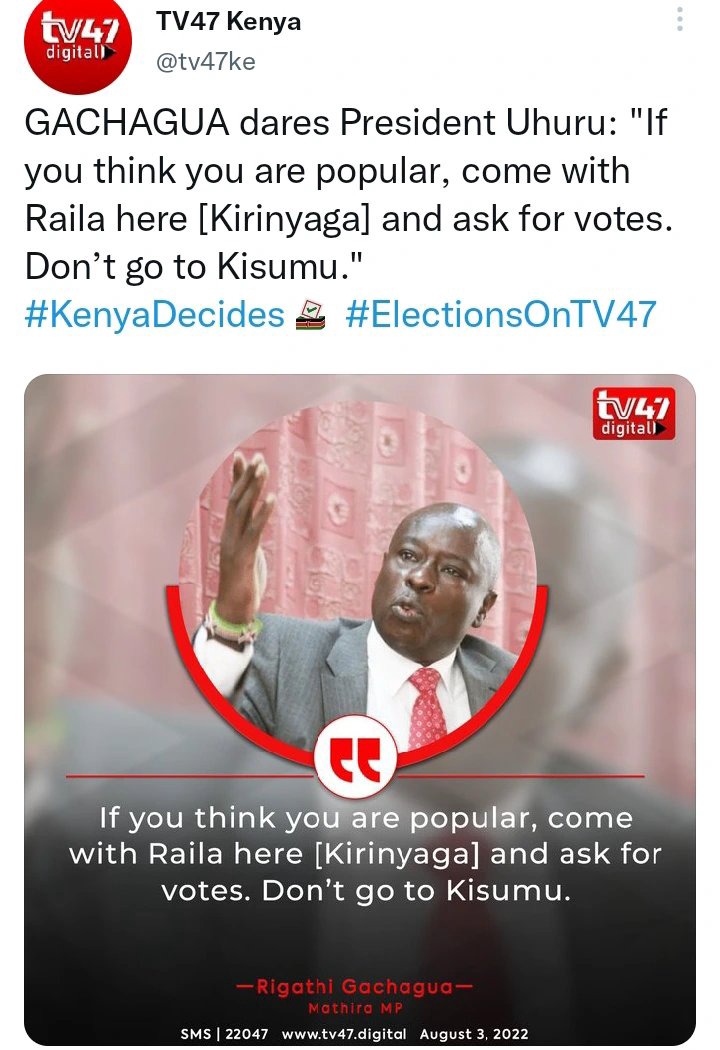This screenshot has height=1050, width=720.
Task: Open the #KenyaDecides hashtag
Action: (155, 314)
